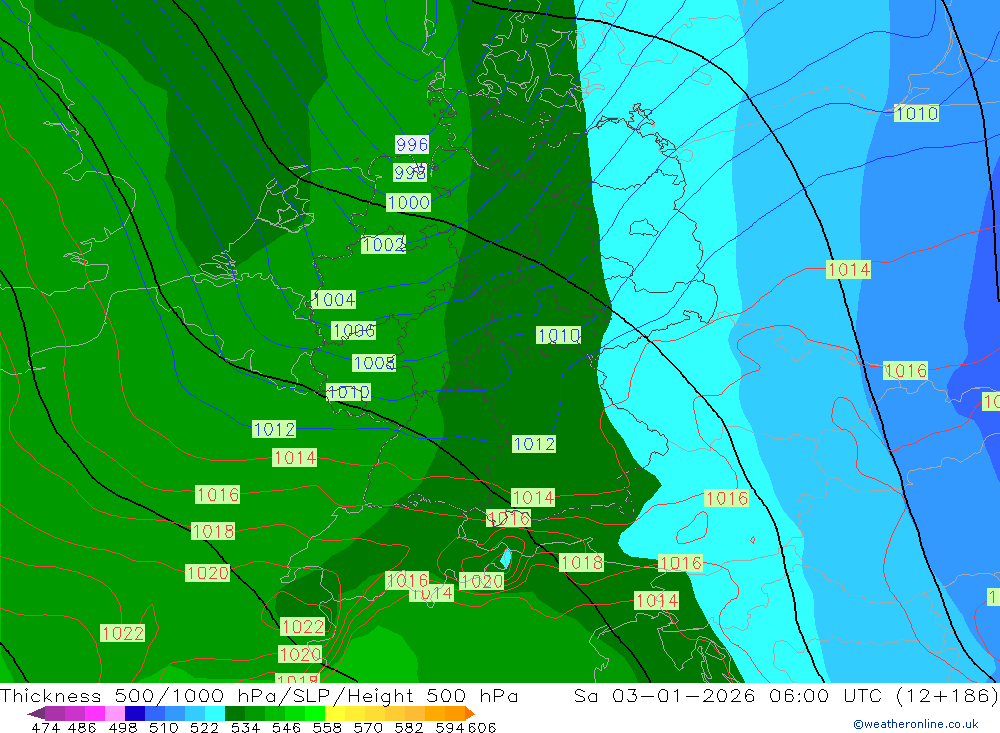Click the purple left arrow of legend
The height and width of the screenshot is (733, 1000).
(x=36, y=713)
